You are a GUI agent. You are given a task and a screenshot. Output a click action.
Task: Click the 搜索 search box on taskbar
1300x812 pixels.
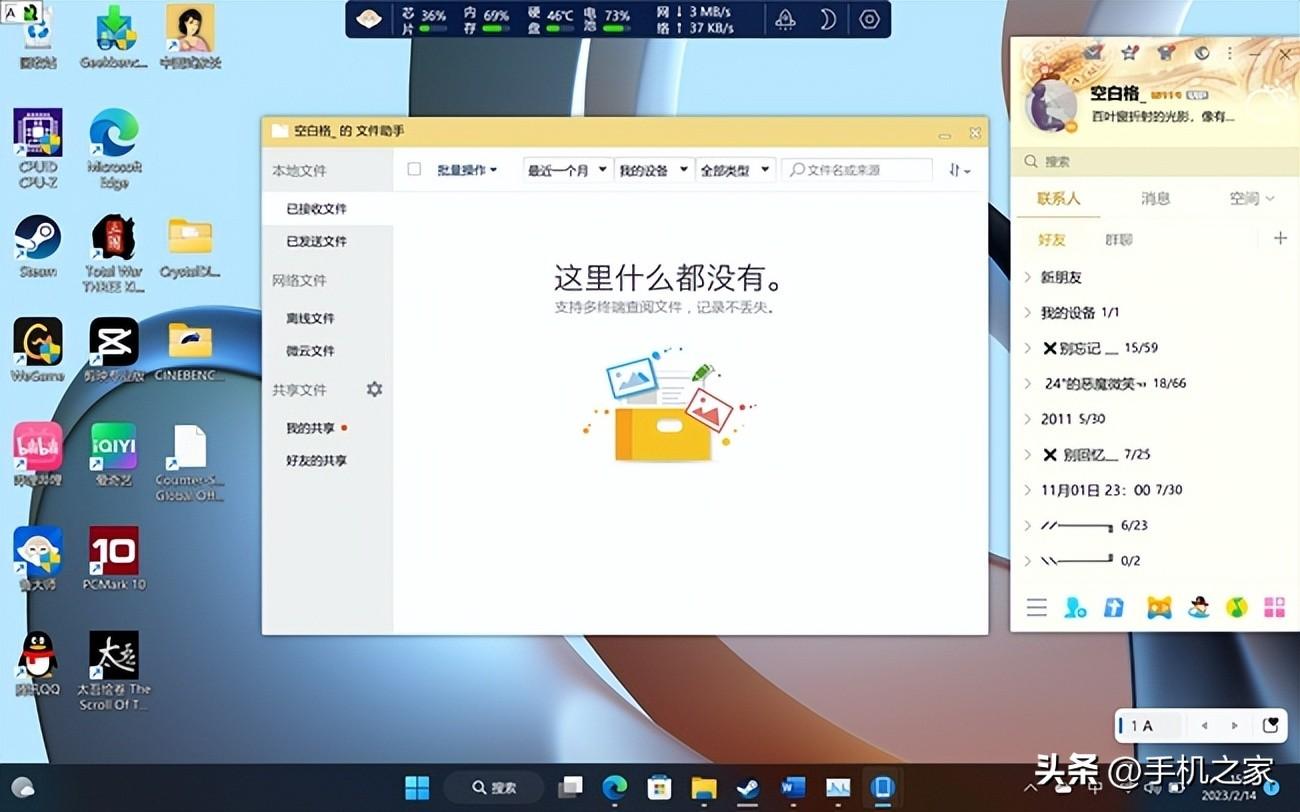pos(494,788)
